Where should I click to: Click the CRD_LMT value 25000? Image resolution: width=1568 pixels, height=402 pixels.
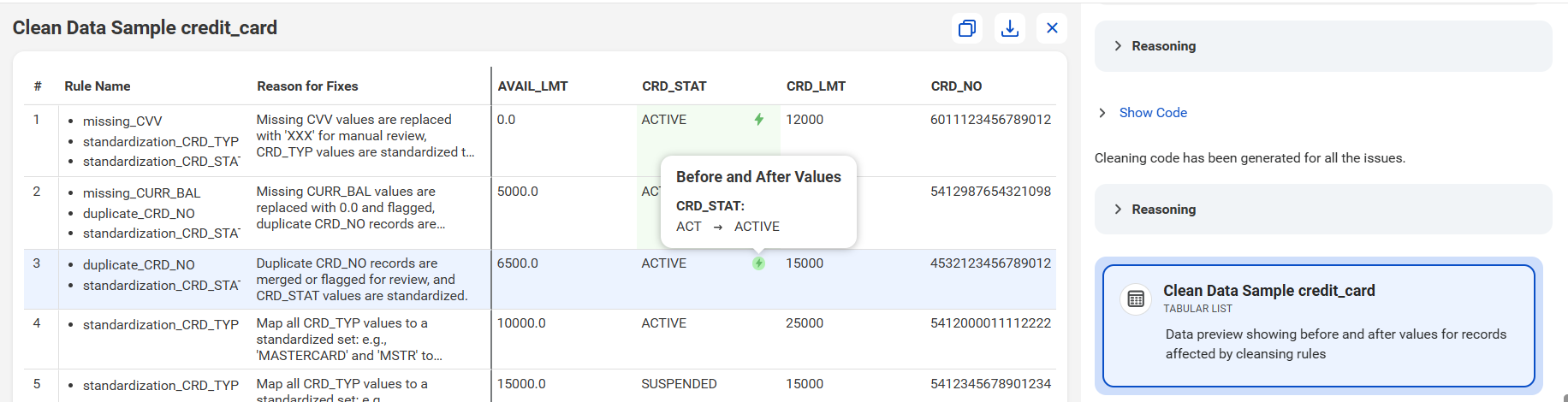tap(805, 323)
